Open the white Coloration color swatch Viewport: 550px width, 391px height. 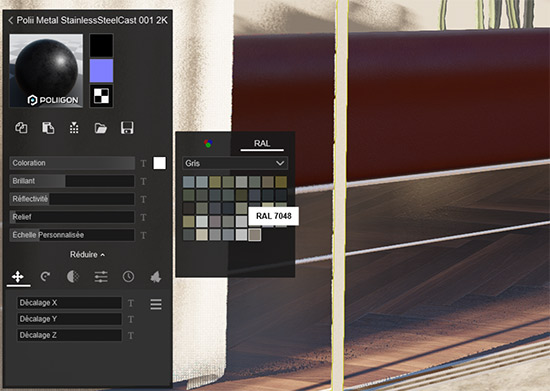click(160, 163)
